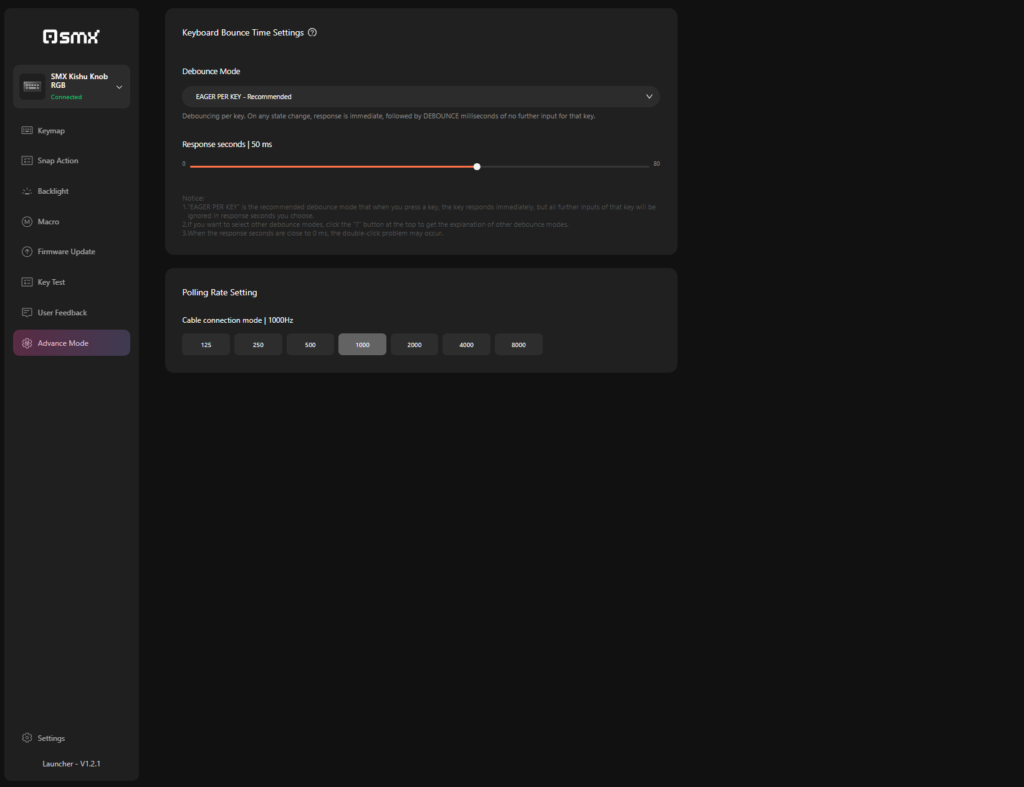Set polling rate to 2000 Hz
Screen dimensions: 1024x787
[x=414, y=344]
